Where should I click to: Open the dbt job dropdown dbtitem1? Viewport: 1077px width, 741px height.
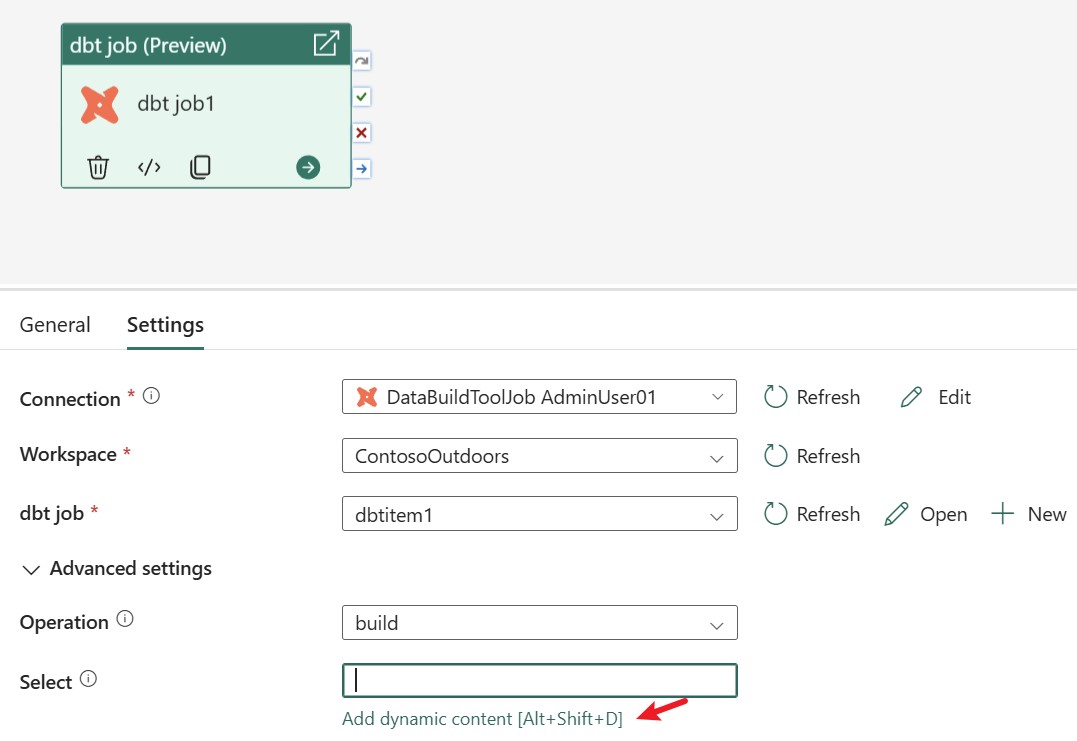point(539,514)
